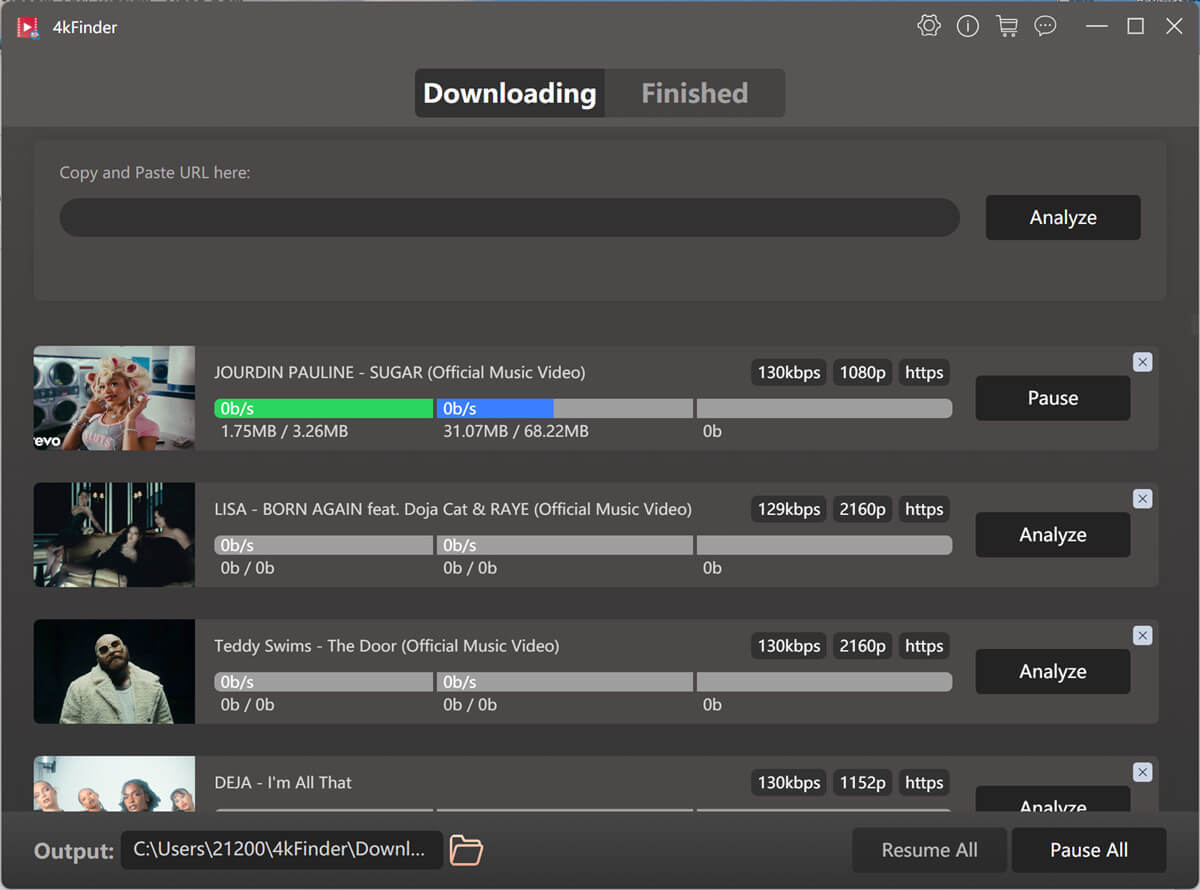Click the Teddy Swims video progress bar
This screenshot has height=890, width=1200.
(x=565, y=682)
